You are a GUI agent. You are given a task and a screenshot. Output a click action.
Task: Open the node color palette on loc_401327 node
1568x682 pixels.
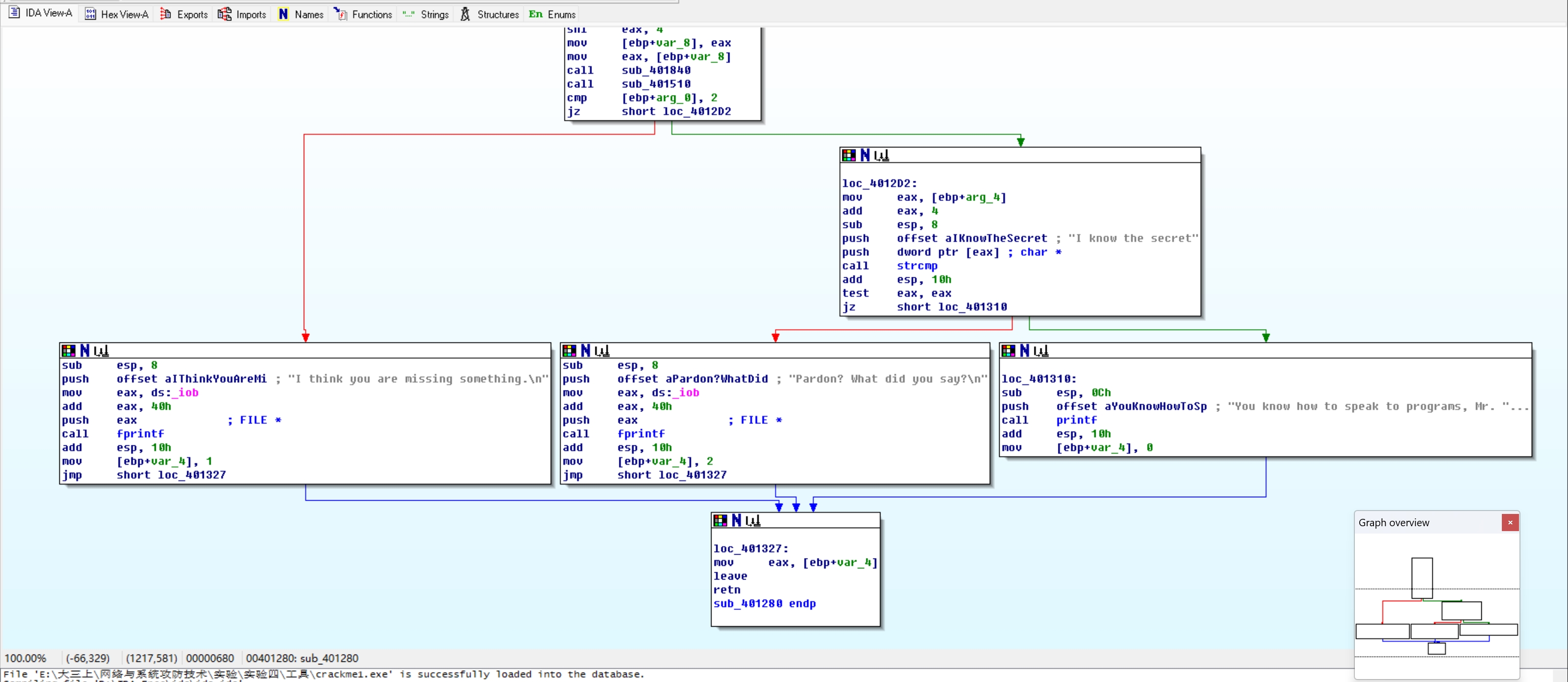pyautogui.click(x=720, y=521)
